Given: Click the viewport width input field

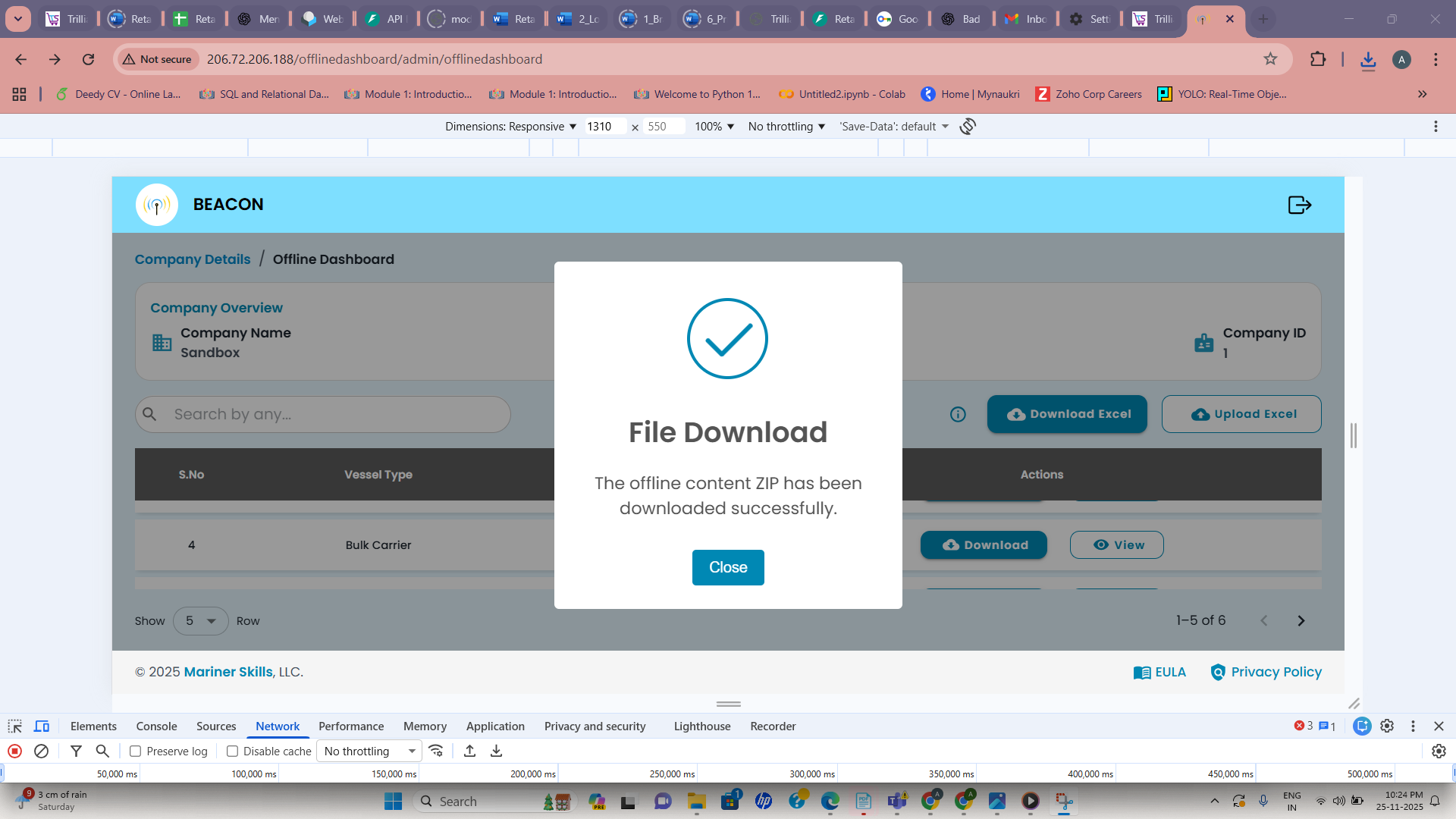Looking at the screenshot, I should pos(604,127).
